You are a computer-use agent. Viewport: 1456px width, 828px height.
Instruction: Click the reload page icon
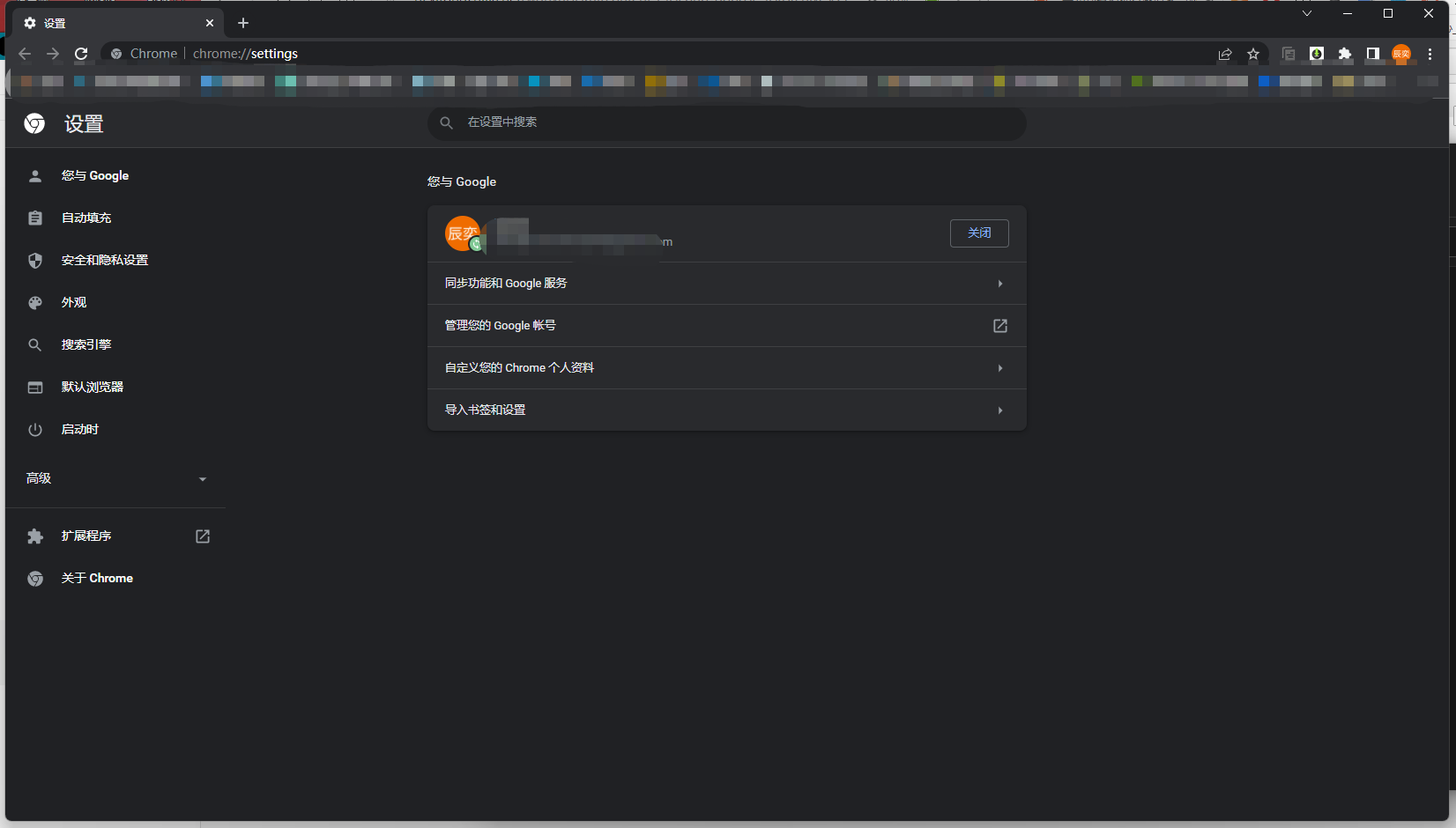click(x=81, y=54)
